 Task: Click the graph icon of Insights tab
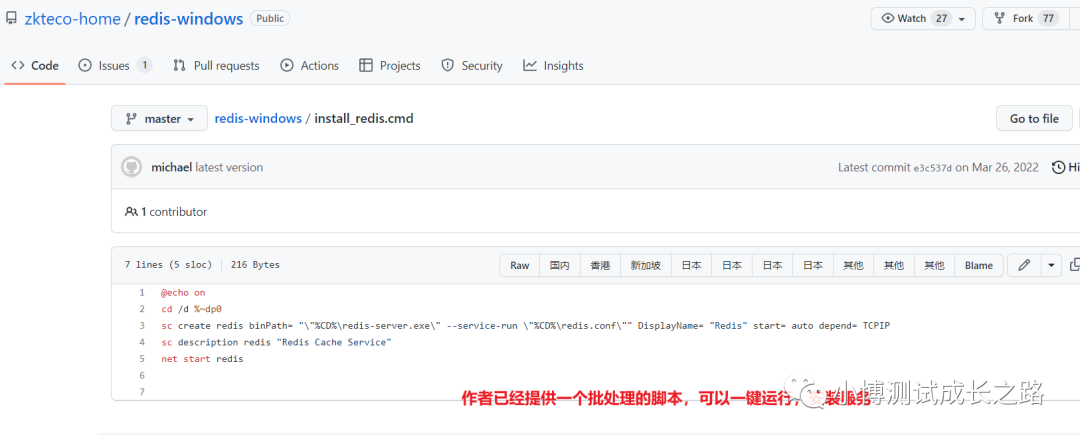(x=530, y=65)
